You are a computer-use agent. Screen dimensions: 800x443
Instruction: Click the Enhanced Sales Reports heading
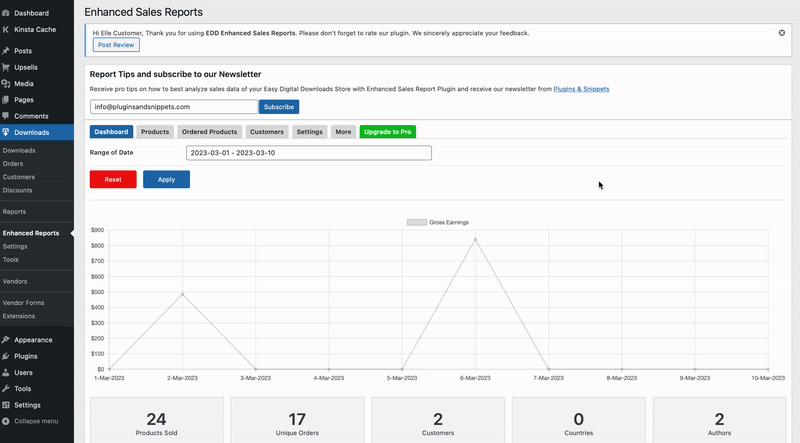(x=143, y=12)
